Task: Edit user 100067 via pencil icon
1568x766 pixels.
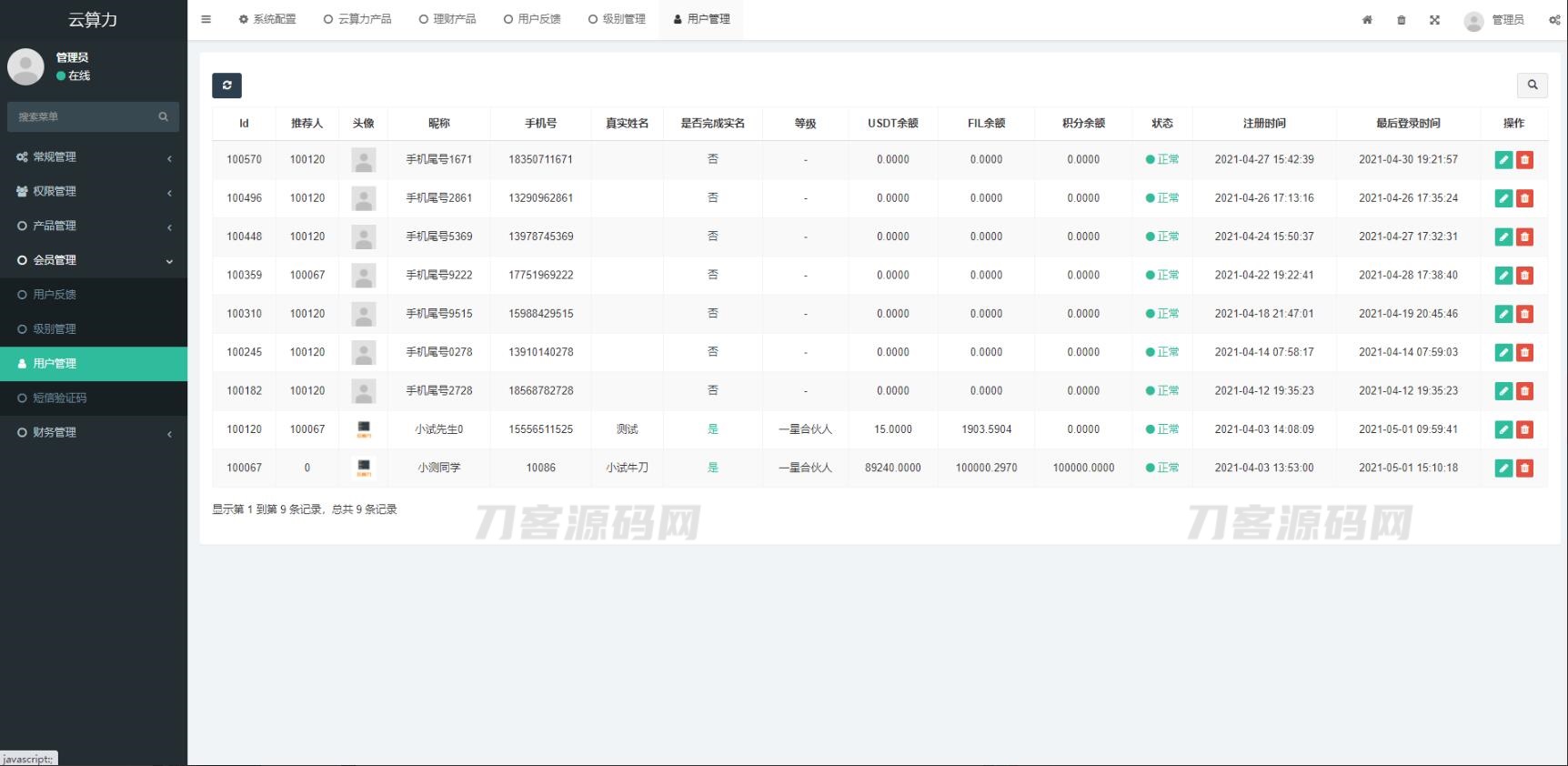Action: [x=1503, y=469]
